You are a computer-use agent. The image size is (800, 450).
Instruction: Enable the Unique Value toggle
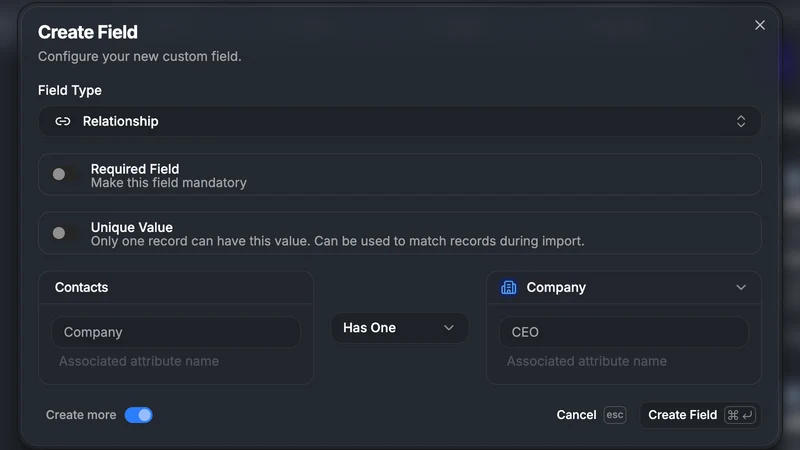pos(65,233)
